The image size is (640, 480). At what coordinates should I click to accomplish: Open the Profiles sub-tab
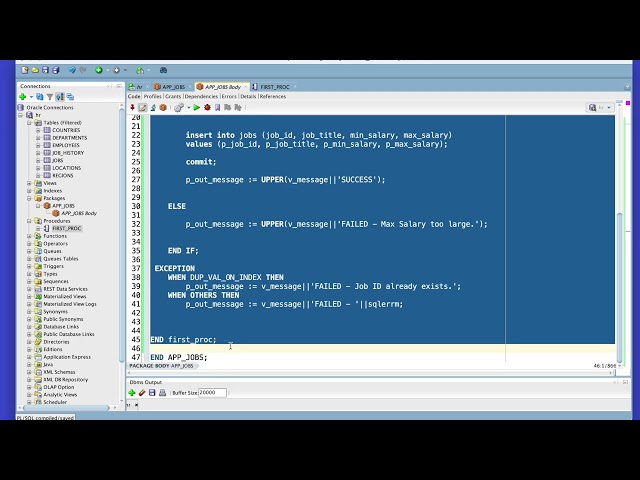(x=152, y=96)
